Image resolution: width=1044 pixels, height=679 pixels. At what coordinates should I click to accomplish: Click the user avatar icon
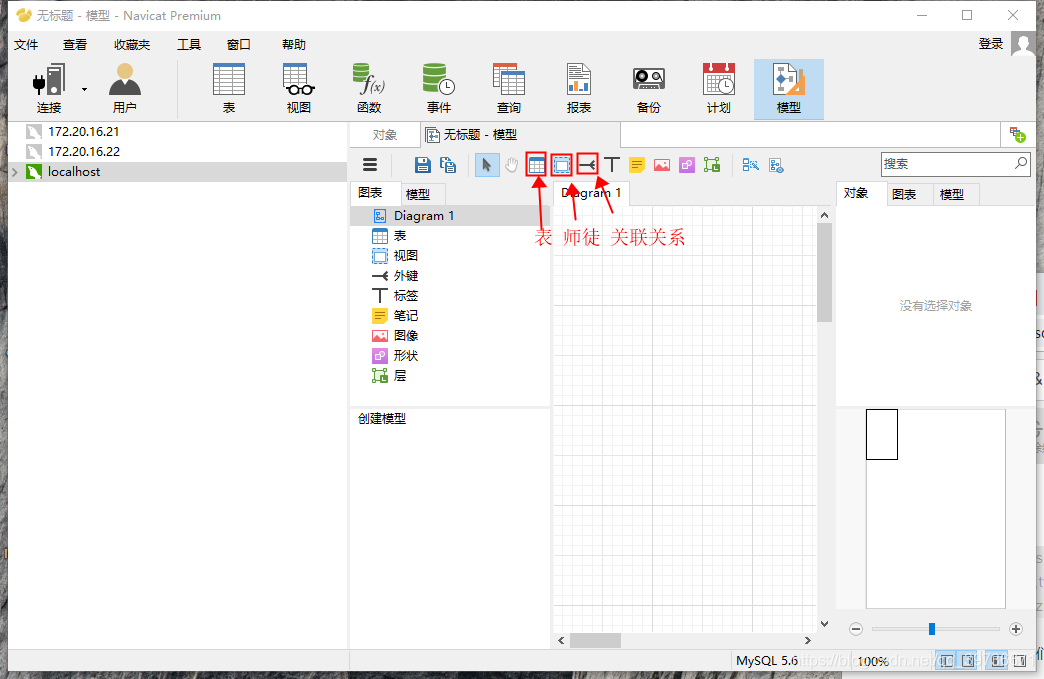pyautogui.click(x=1023, y=44)
